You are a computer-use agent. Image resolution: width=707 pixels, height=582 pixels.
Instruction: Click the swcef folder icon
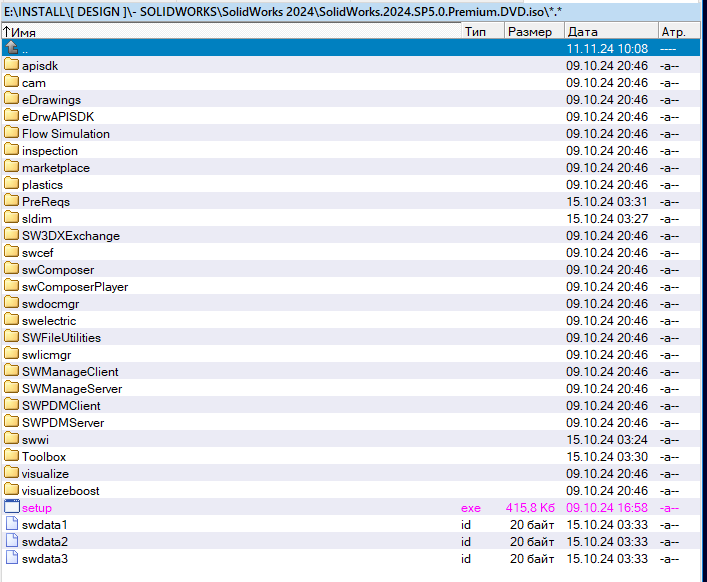pos(12,252)
